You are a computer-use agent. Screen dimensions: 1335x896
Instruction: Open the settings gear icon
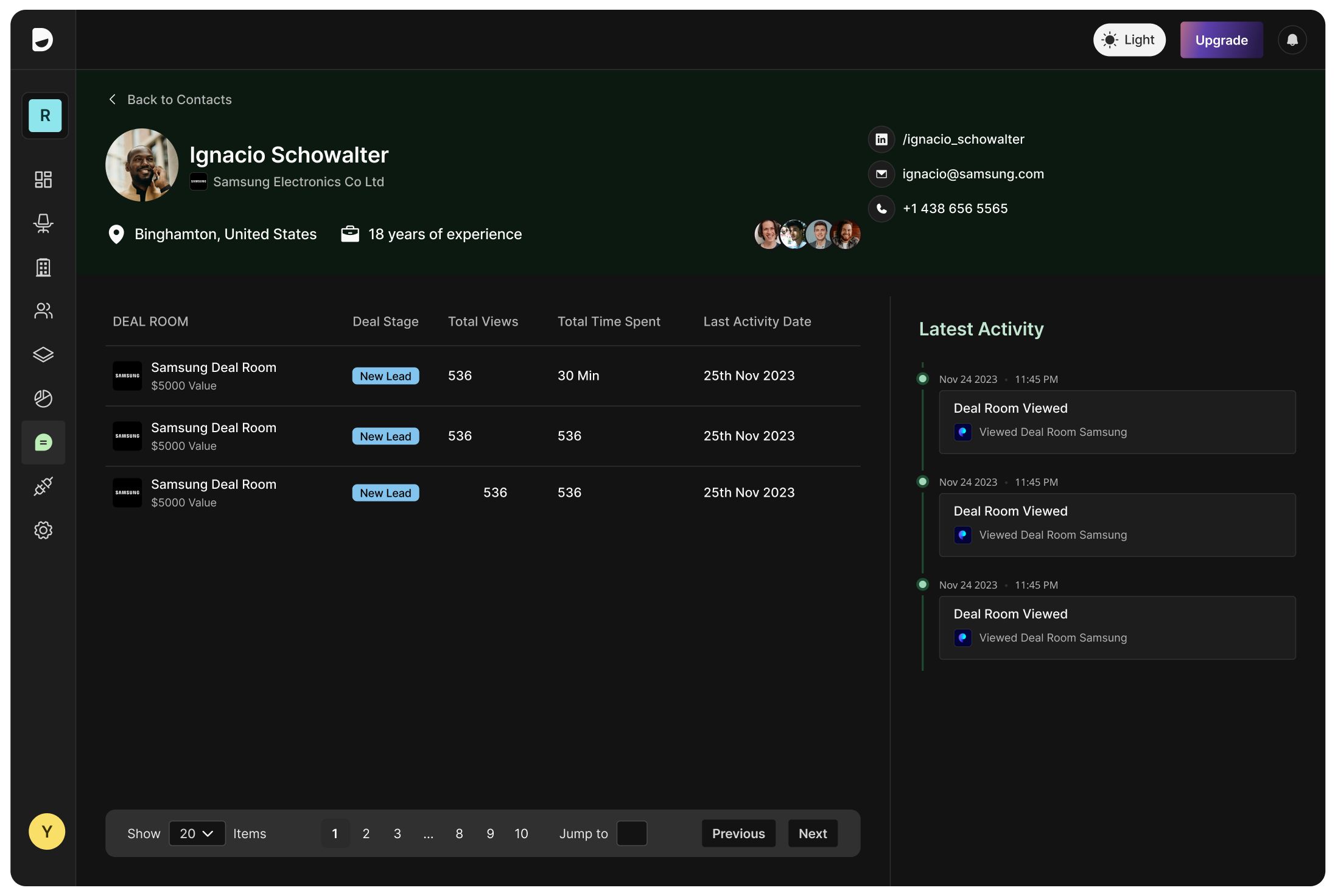coord(43,530)
